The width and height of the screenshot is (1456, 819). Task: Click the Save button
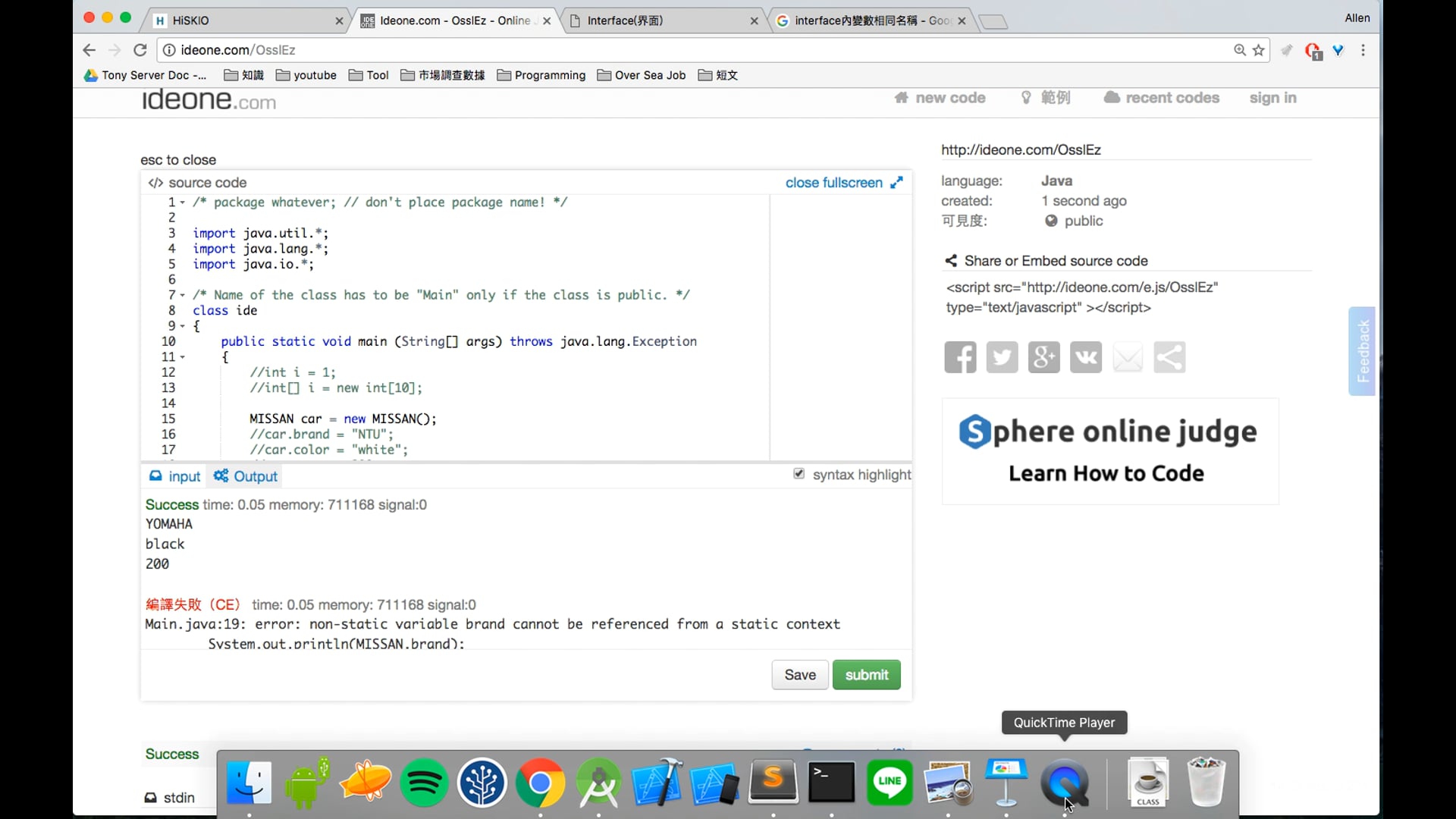(x=800, y=675)
